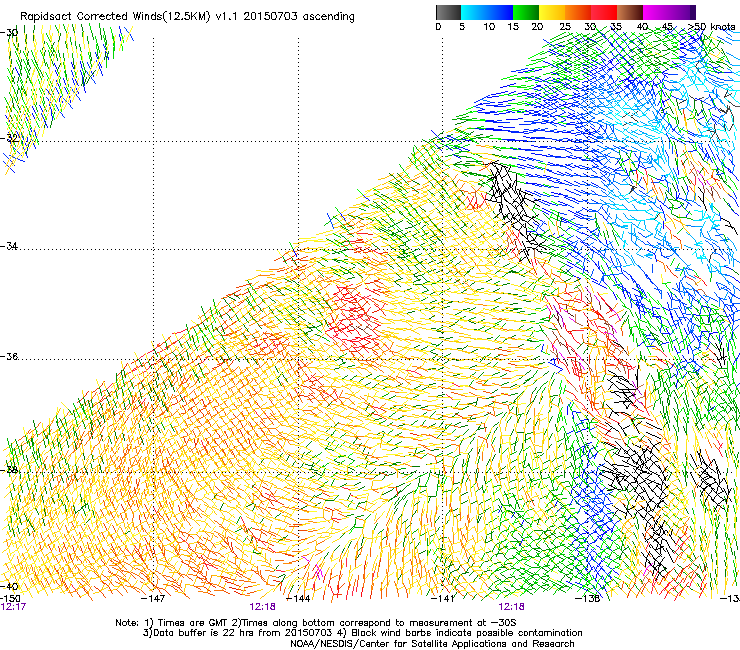Click the red 30-35 knots legend swatch
740x650 pixels.
click(x=604, y=12)
